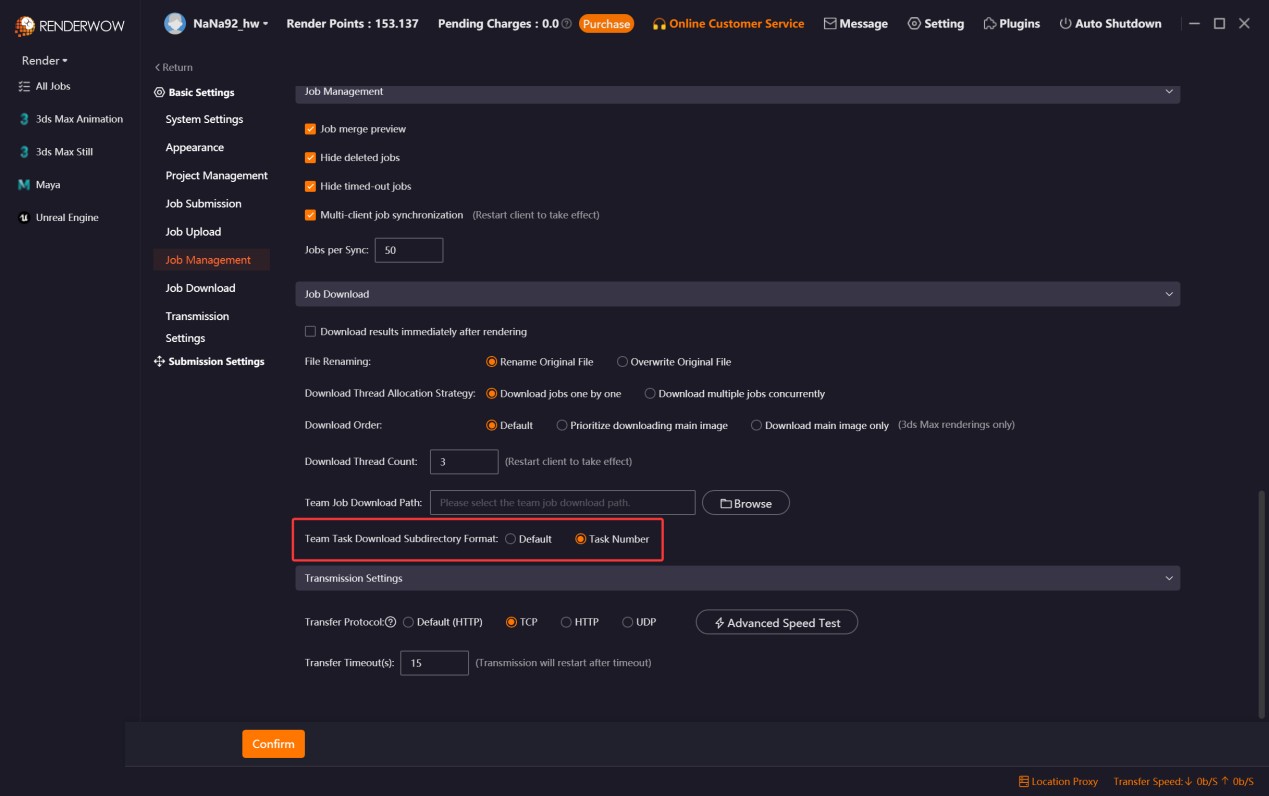Click the Download Thread Count field
Image resolution: width=1269 pixels, height=796 pixels.
(x=464, y=462)
